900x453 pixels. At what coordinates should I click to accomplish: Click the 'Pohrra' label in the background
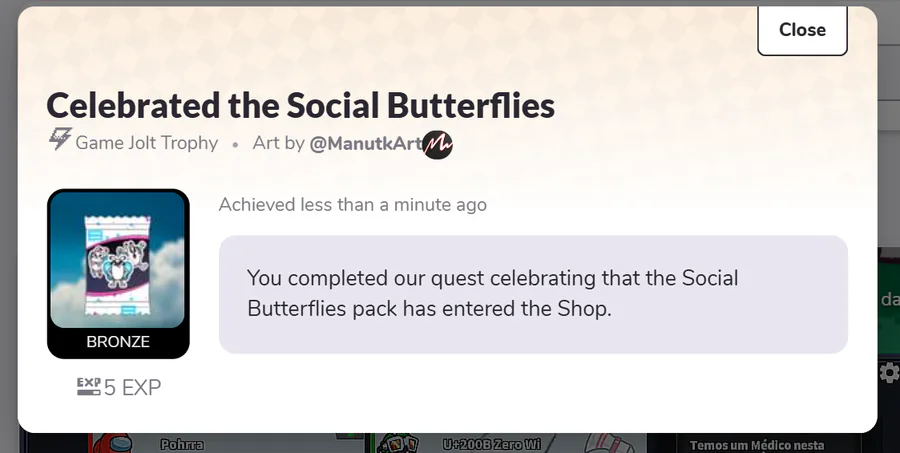pyautogui.click(x=181, y=442)
